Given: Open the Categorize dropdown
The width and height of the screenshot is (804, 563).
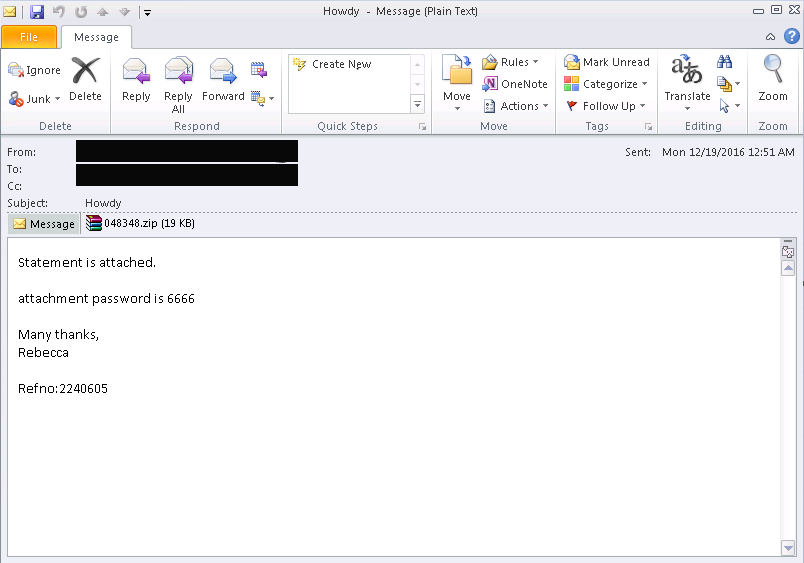Looking at the screenshot, I should click(606, 84).
